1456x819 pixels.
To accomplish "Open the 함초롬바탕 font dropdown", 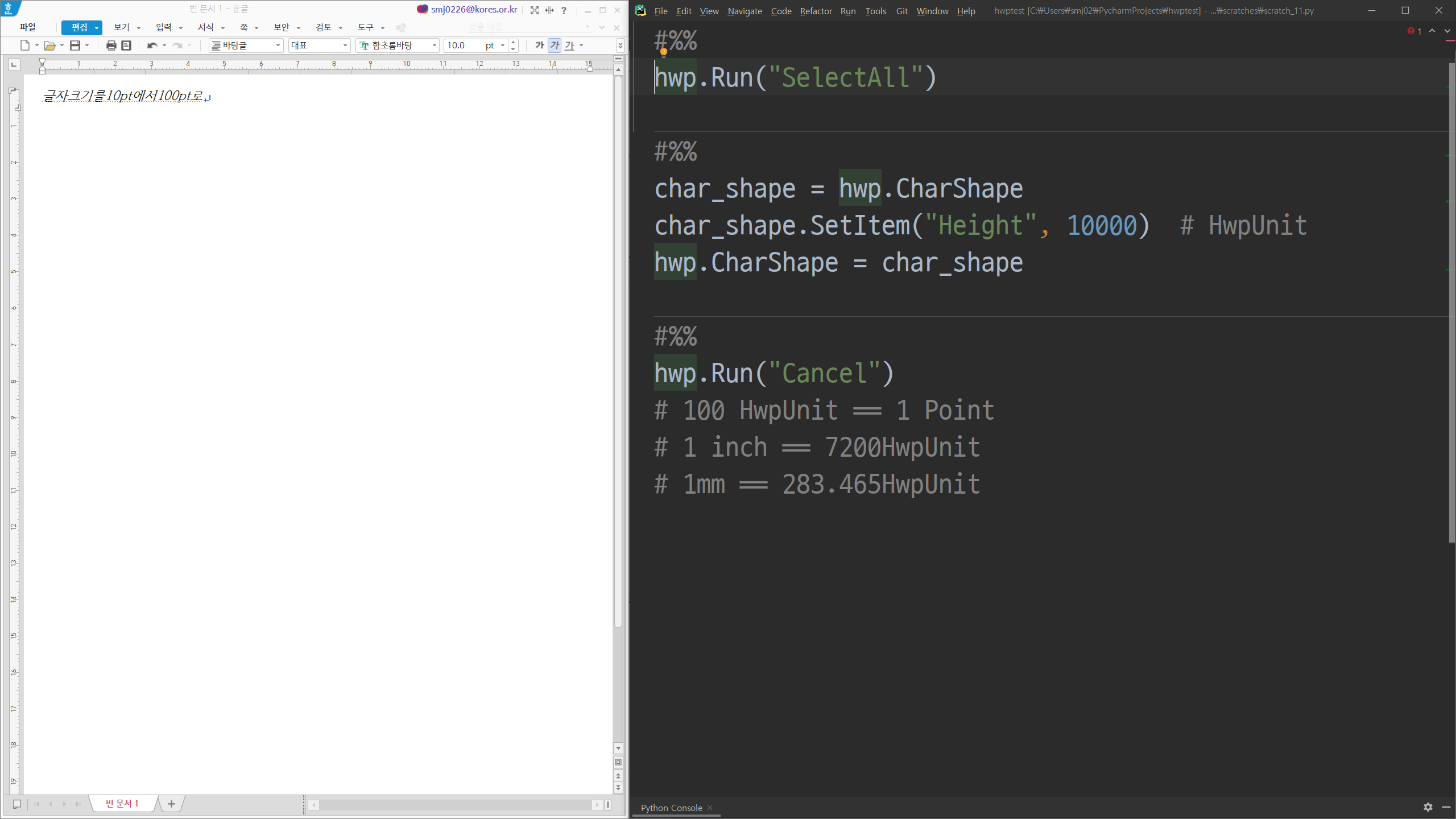I will point(434,45).
